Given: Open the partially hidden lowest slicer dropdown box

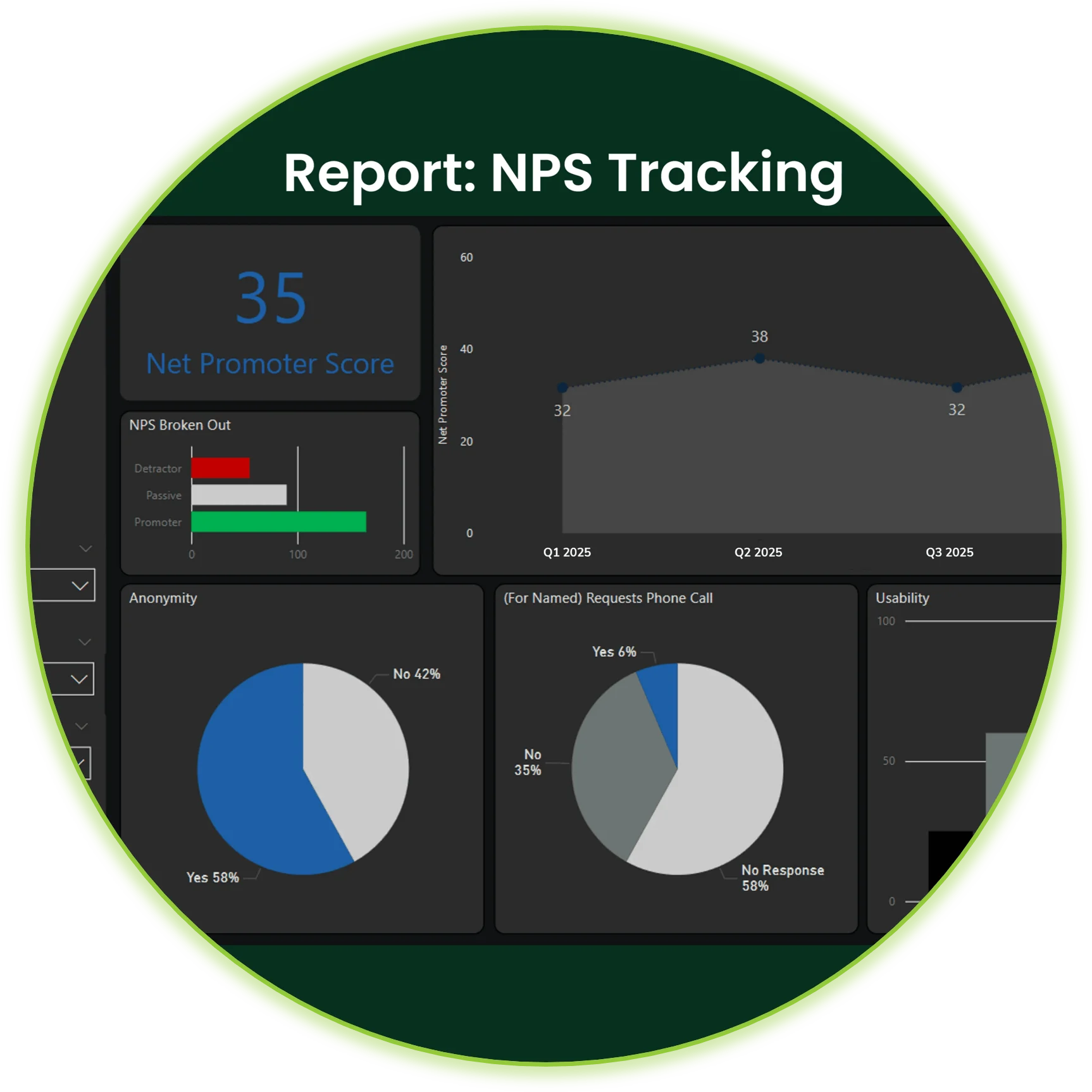Looking at the screenshot, I should (81, 763).
